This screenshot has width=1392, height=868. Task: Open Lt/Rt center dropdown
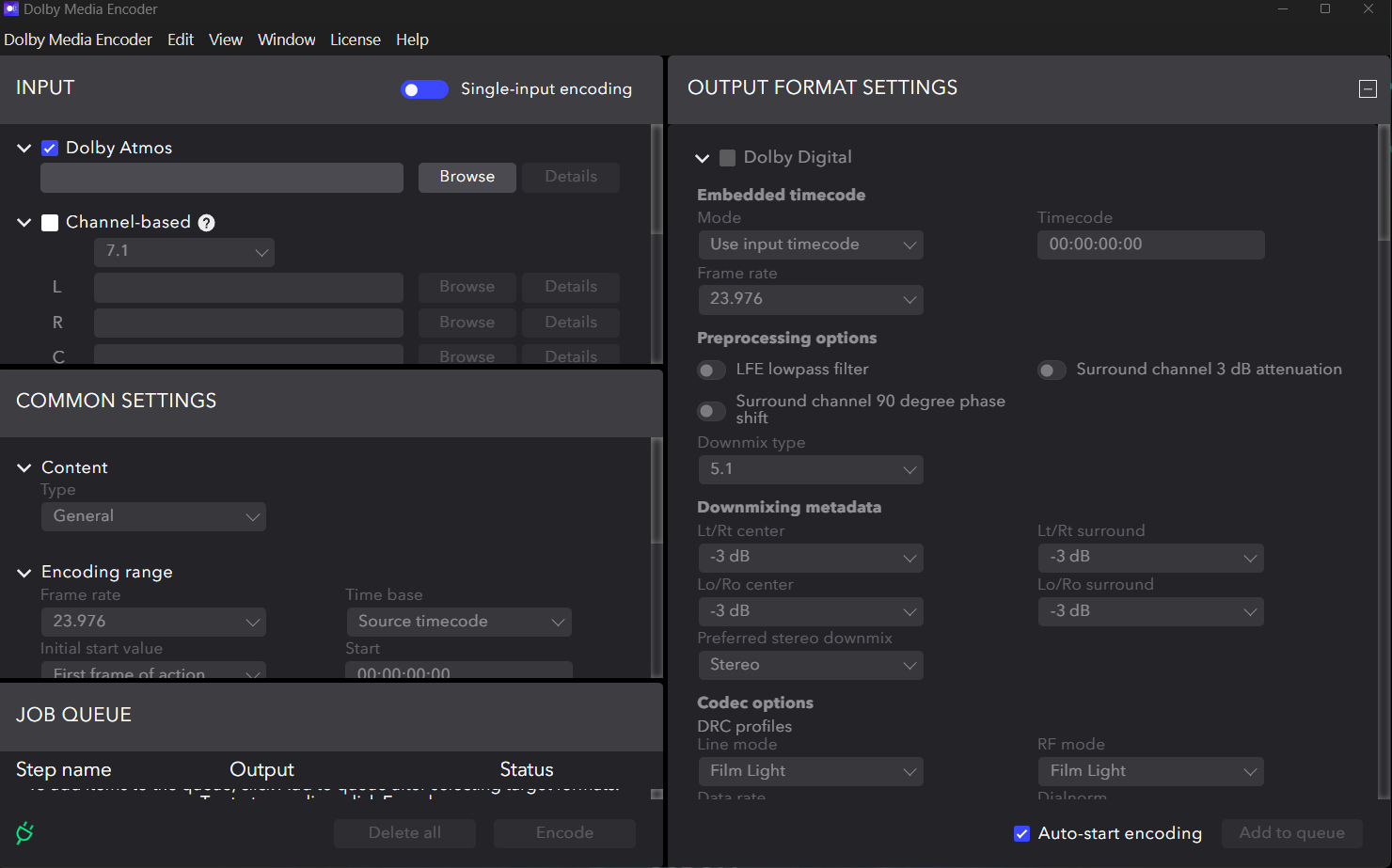(x=810, y=557)
